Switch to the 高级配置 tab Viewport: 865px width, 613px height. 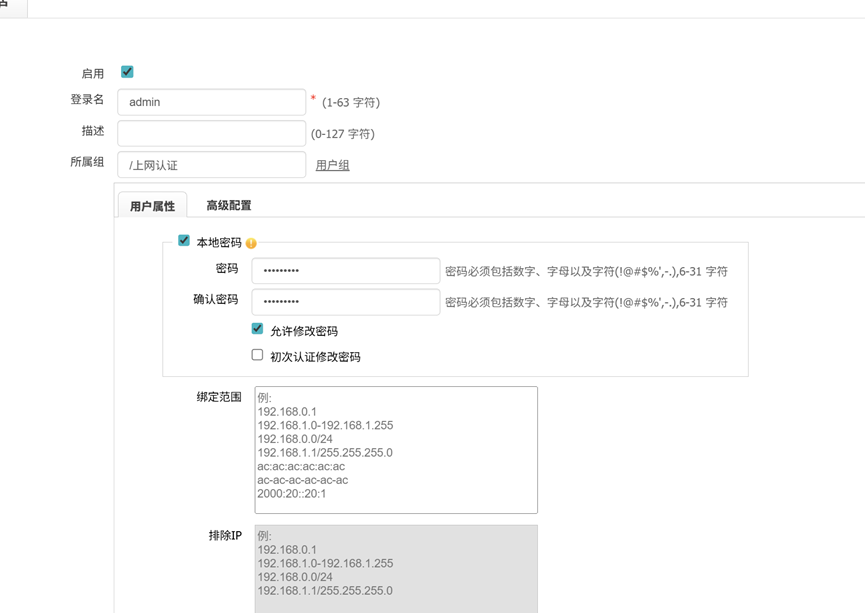click(x=229, y=205)
